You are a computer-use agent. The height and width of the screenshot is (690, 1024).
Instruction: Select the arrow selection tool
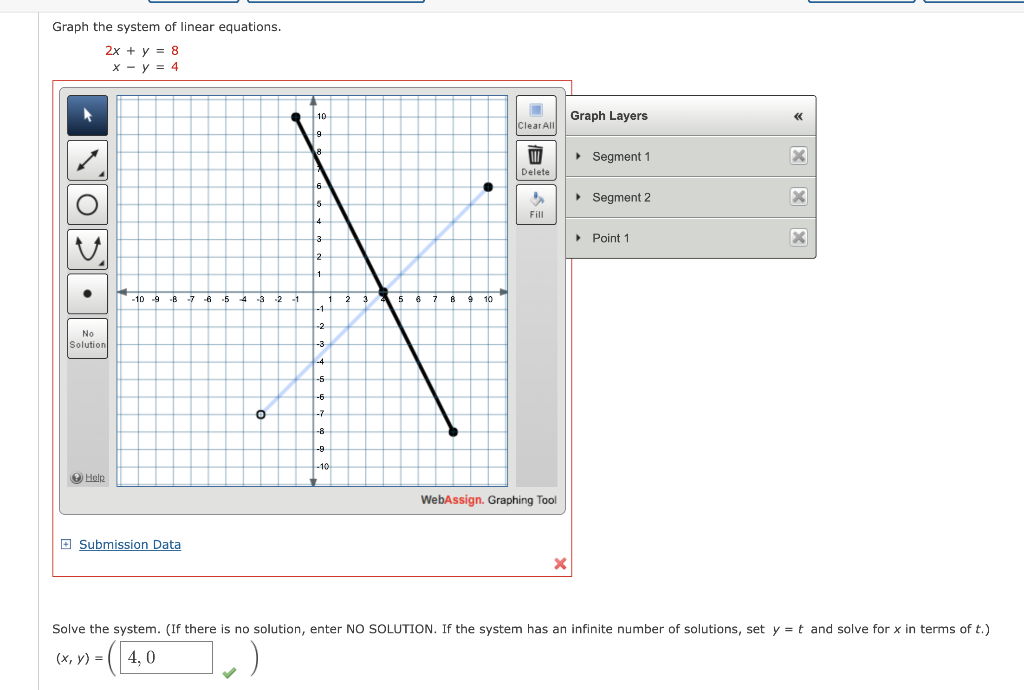point(87,115)
